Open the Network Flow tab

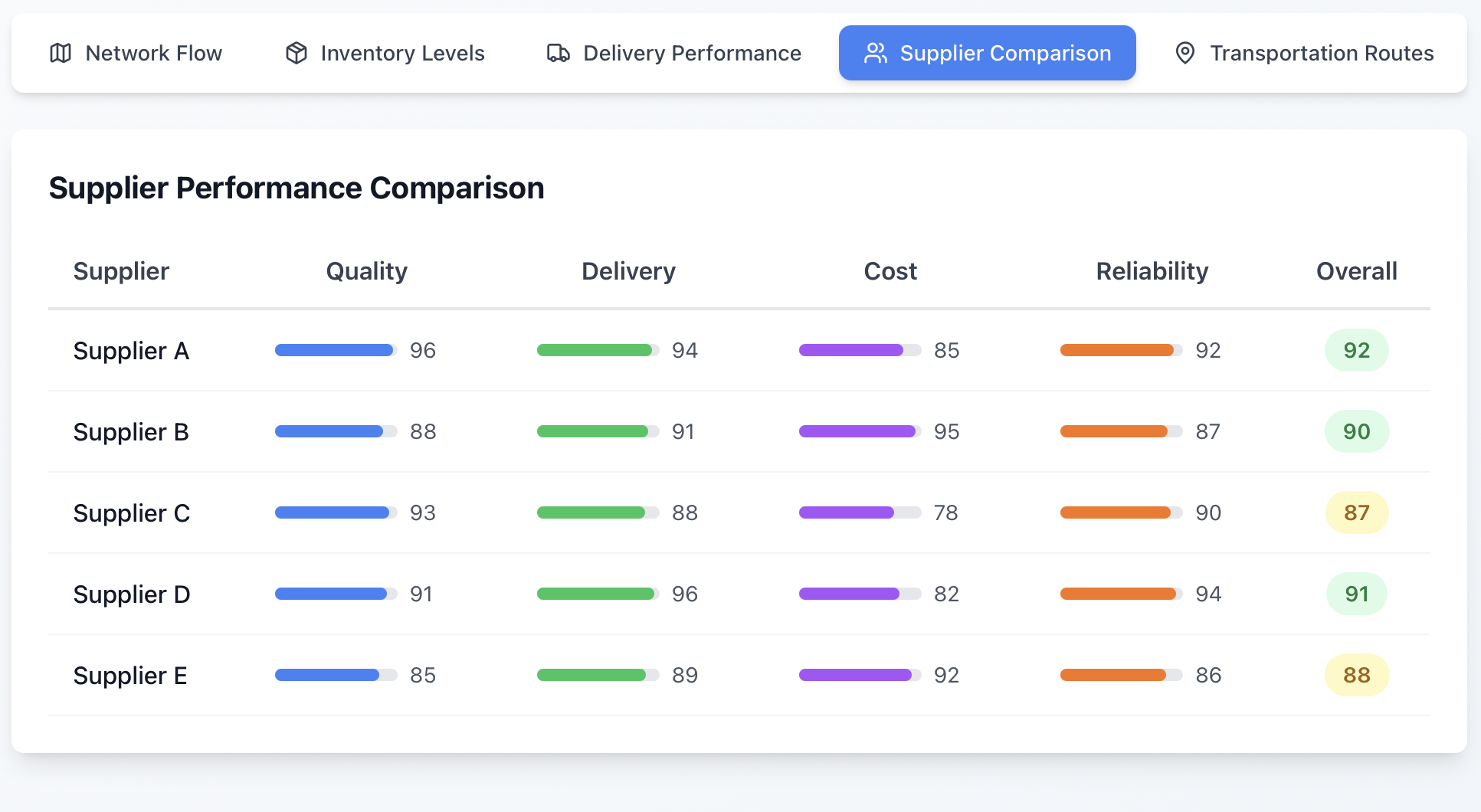tap(136, 53)
